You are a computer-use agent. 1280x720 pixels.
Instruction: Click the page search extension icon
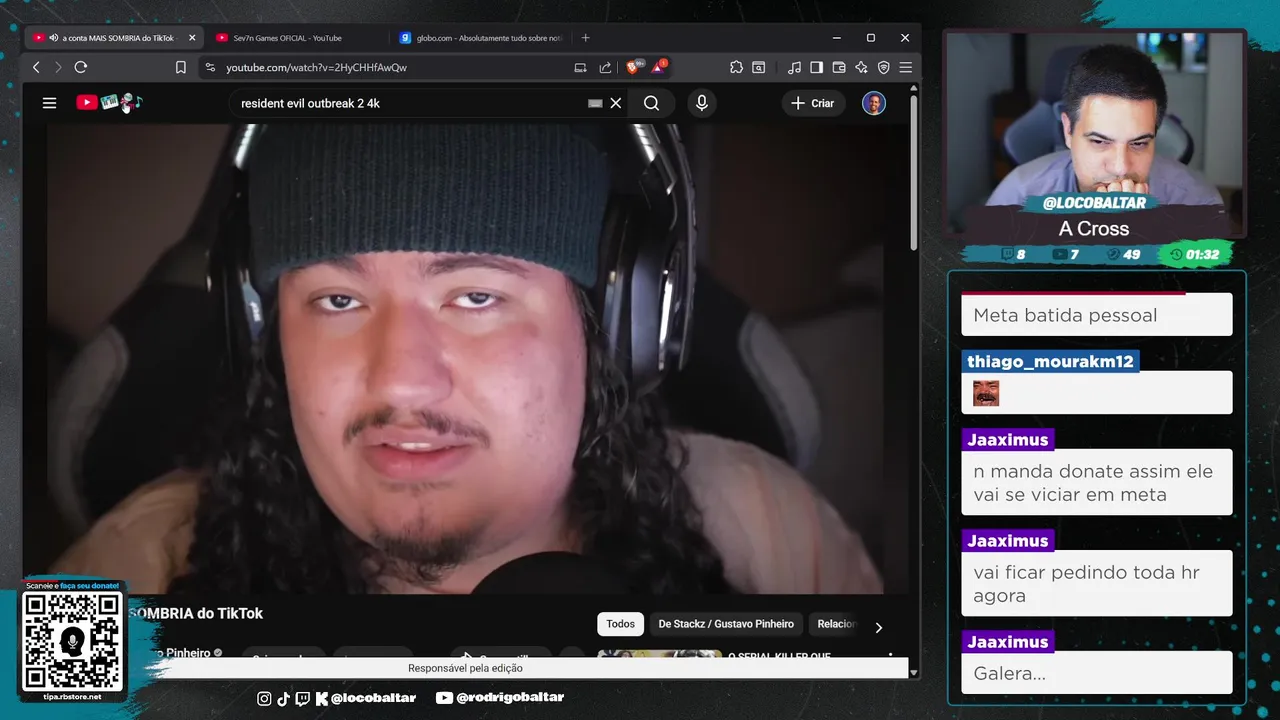(759, 67)
